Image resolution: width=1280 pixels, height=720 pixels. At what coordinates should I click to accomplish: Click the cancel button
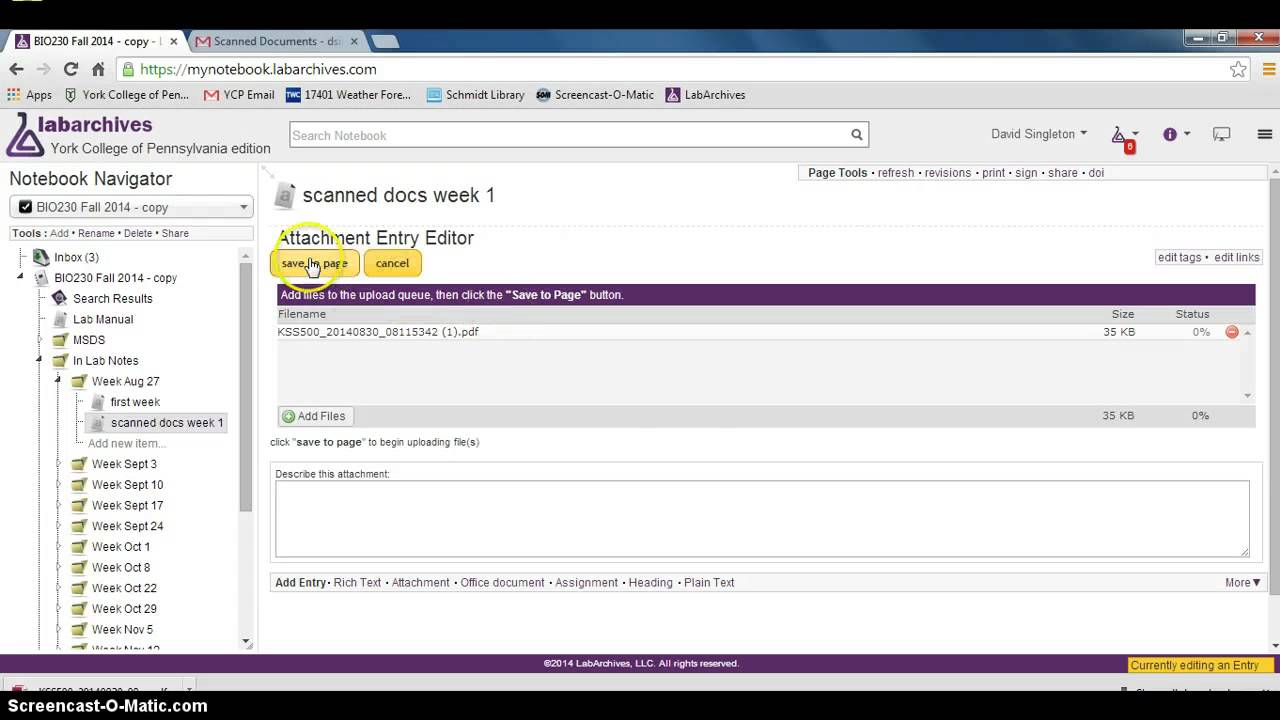point(392,263)
